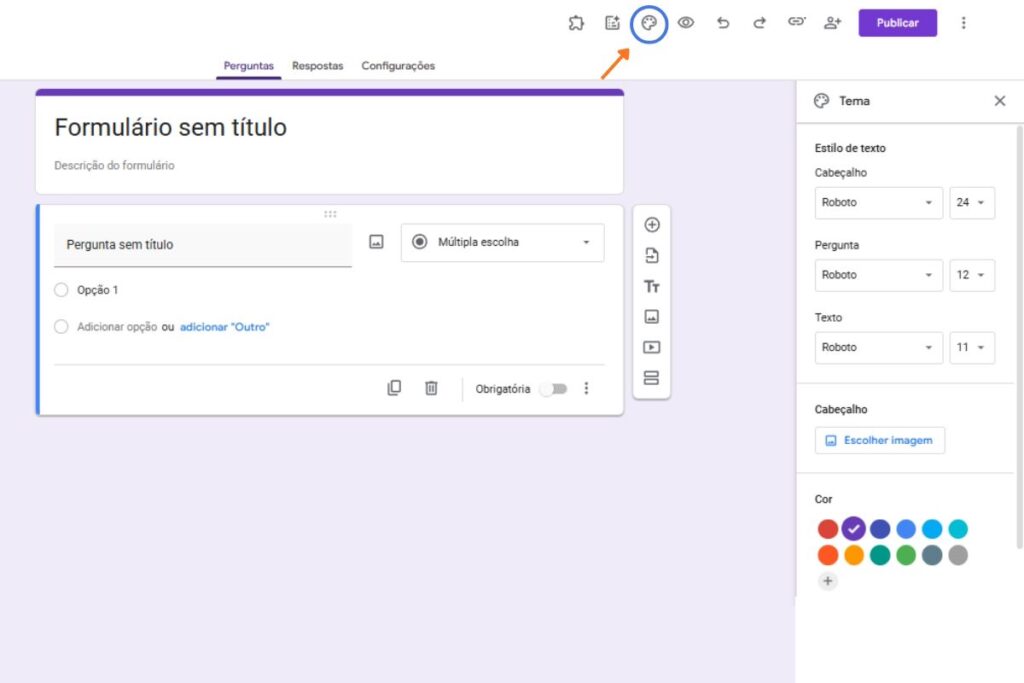Screen dimensions: 1024x683
Task: Select the red theme color swatch
Action: 827,528
